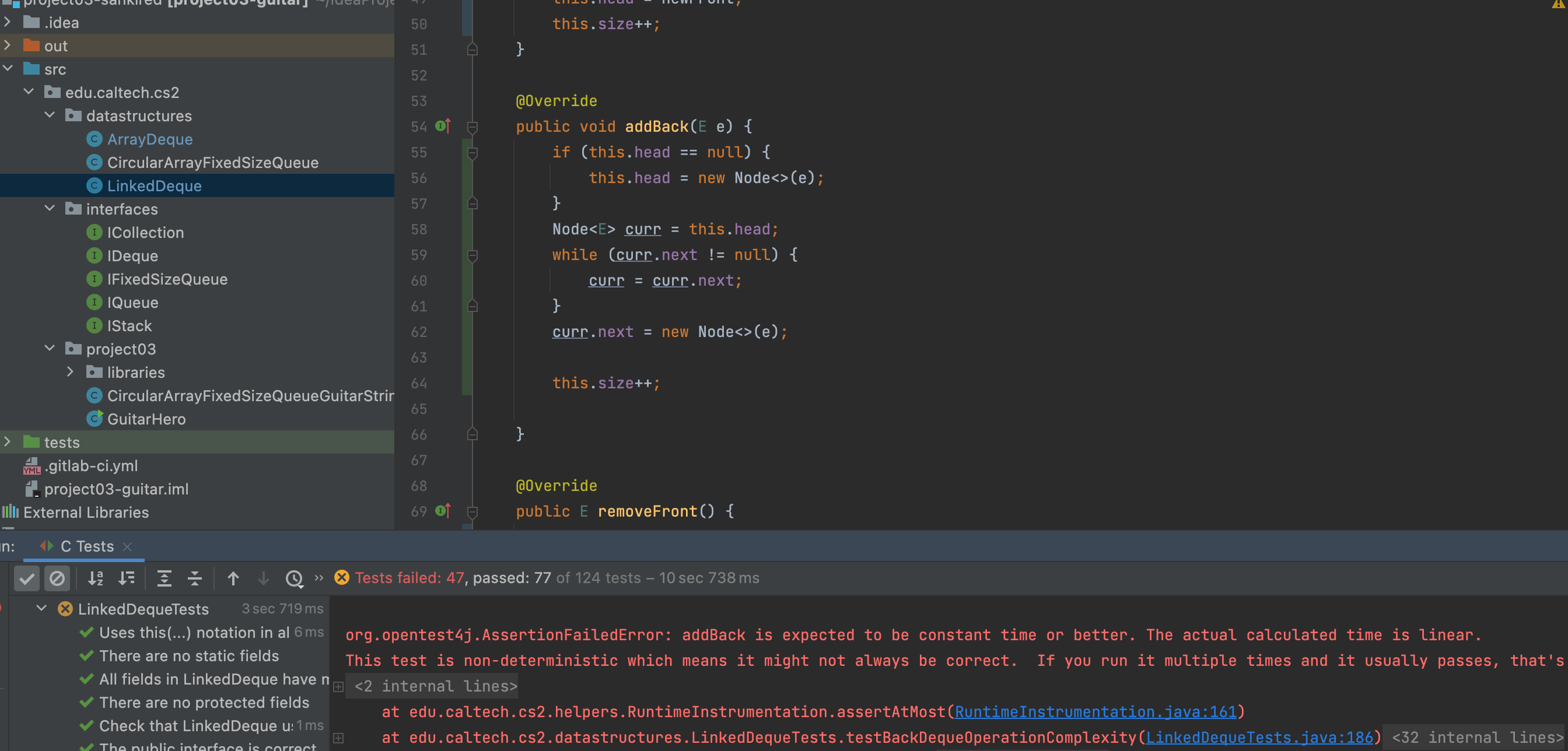Close the C Tests run tab
Viewport: 1568px width, 751px height.
127,546
